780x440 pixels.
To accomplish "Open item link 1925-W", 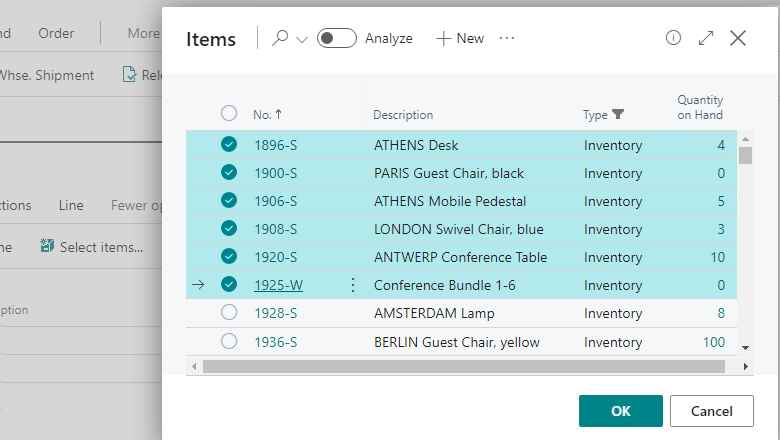I will coord(278,285).
